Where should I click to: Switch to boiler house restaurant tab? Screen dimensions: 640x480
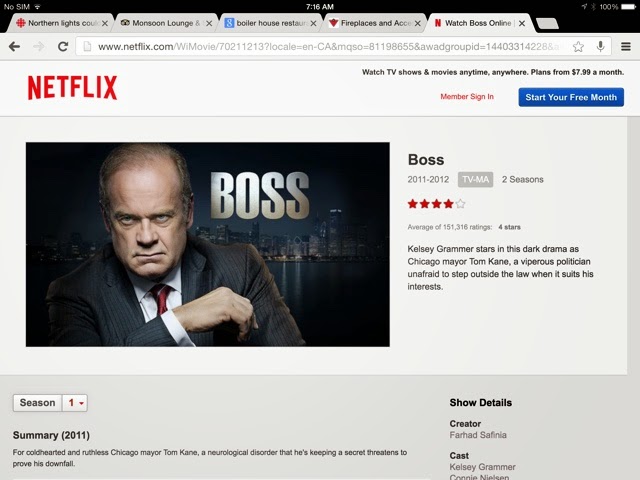267,23
